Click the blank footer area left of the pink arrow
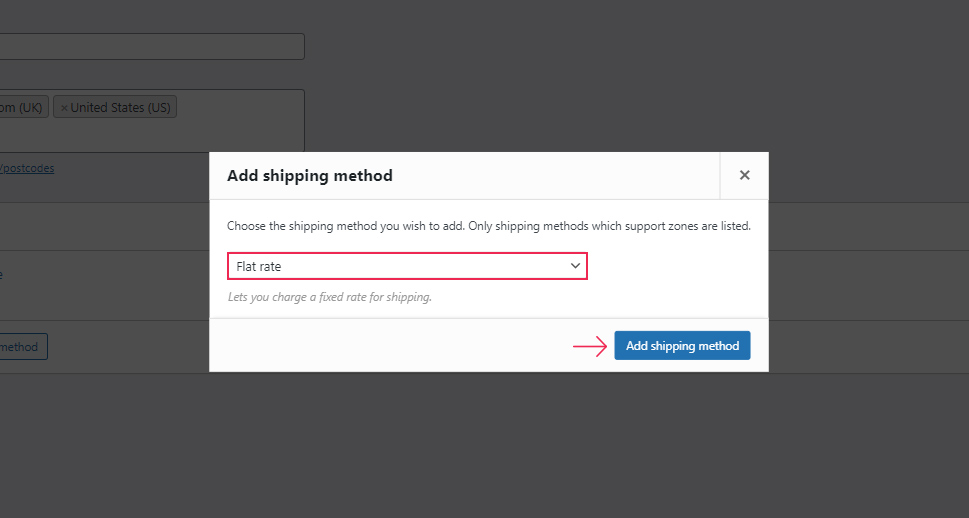Screen dimensions: 969x518 click(x=389, y=346)
